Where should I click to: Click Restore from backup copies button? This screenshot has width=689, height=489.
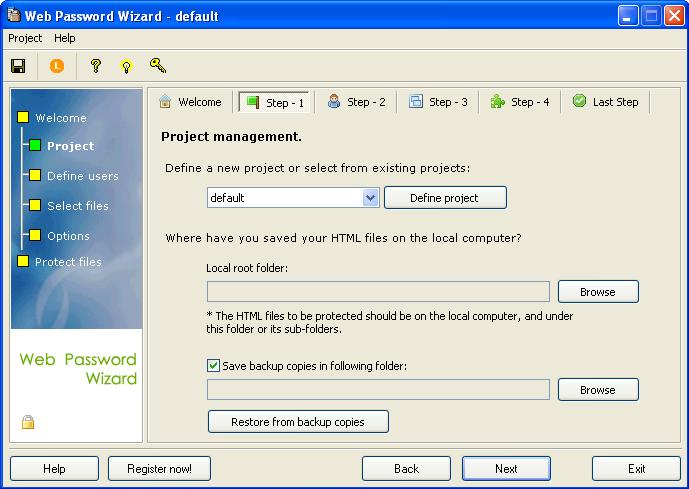click(298, 422)
